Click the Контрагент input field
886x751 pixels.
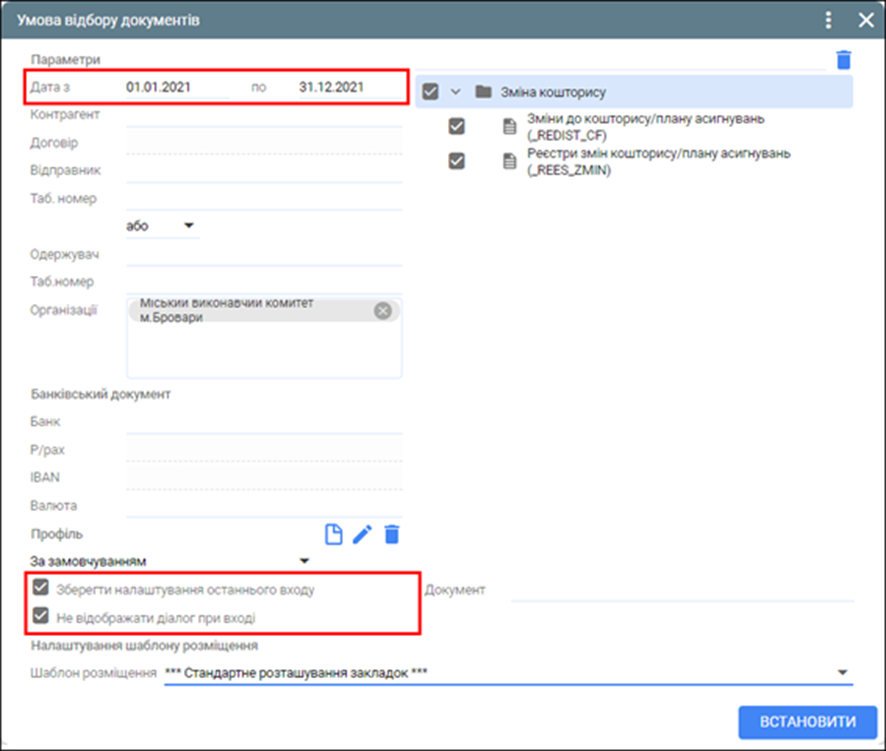pyautogui.click(x=264, y=115)
